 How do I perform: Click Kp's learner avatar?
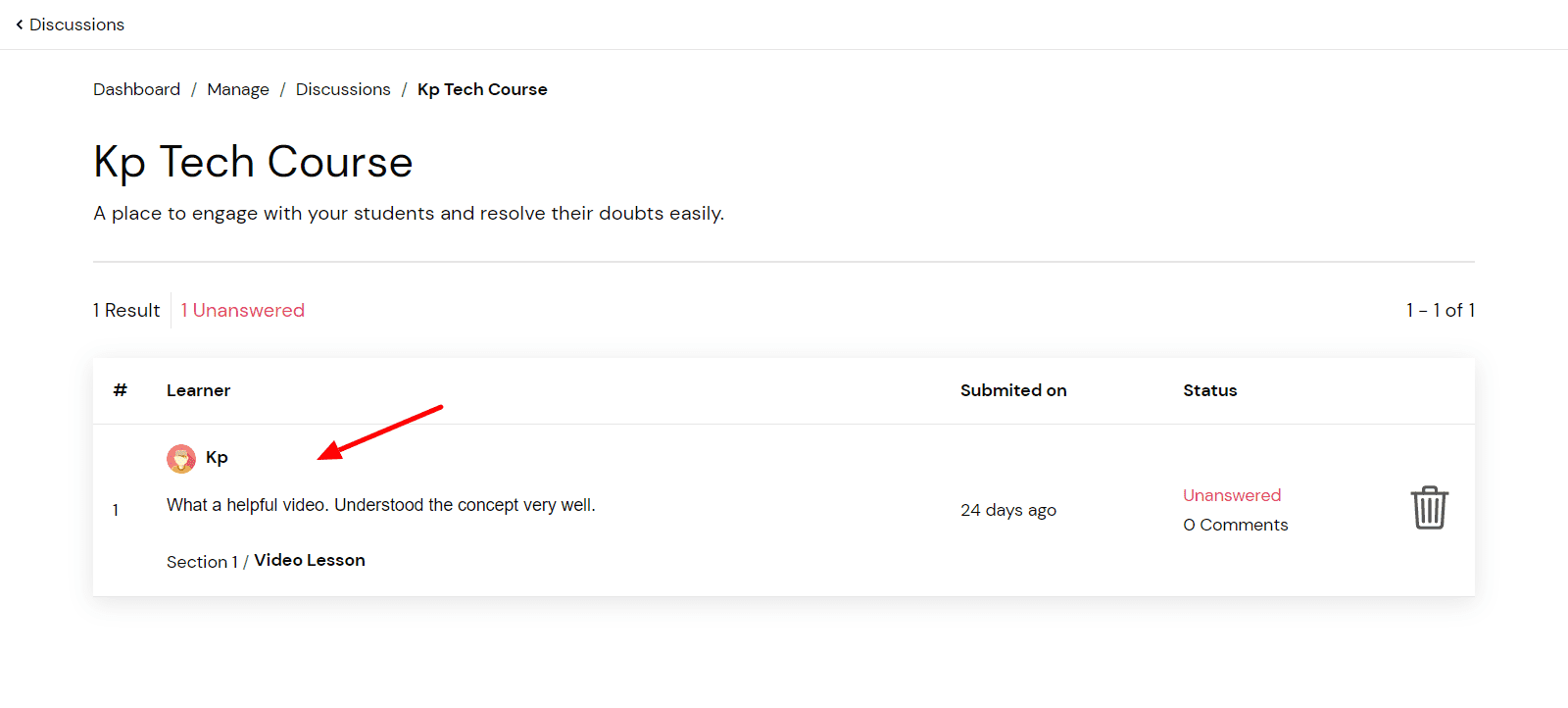point(181,458)
